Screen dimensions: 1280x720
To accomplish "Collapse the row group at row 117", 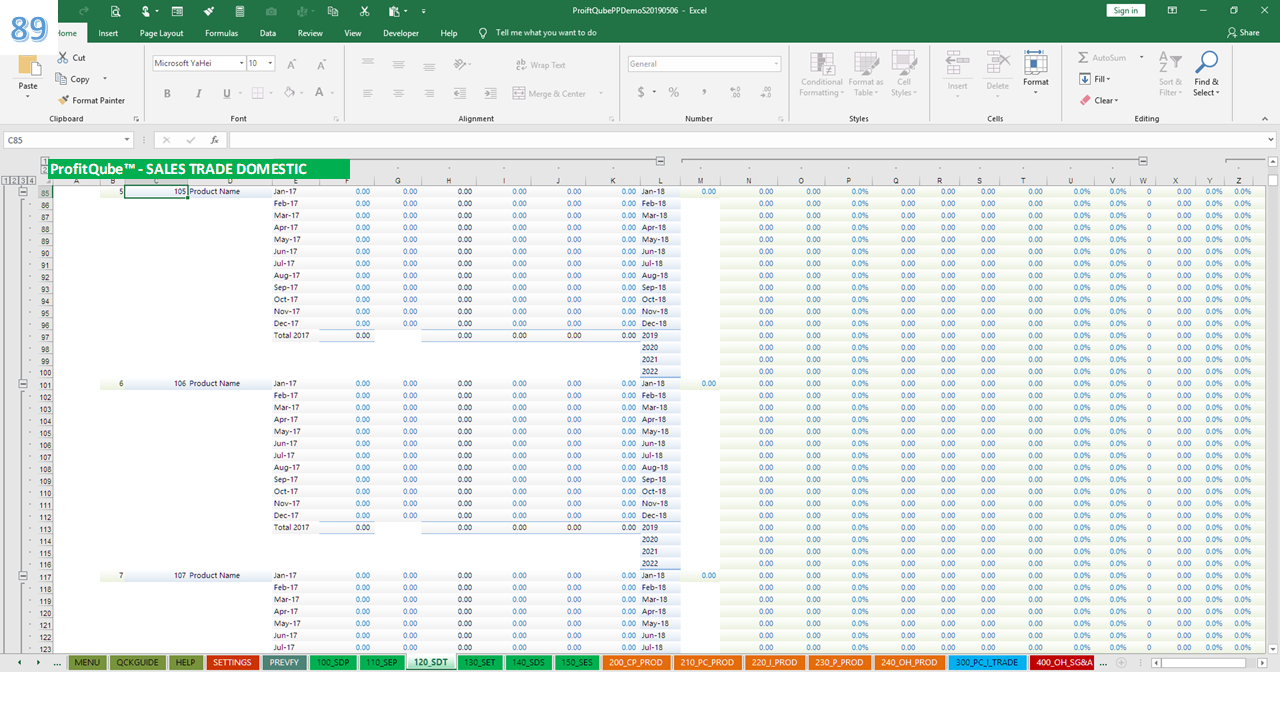I will 23,575.
